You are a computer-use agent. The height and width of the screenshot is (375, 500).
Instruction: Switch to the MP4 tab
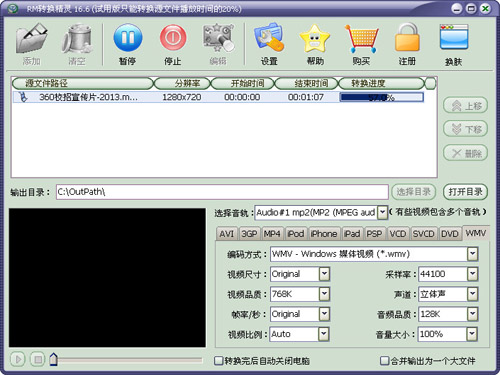(x=272, y=234)
